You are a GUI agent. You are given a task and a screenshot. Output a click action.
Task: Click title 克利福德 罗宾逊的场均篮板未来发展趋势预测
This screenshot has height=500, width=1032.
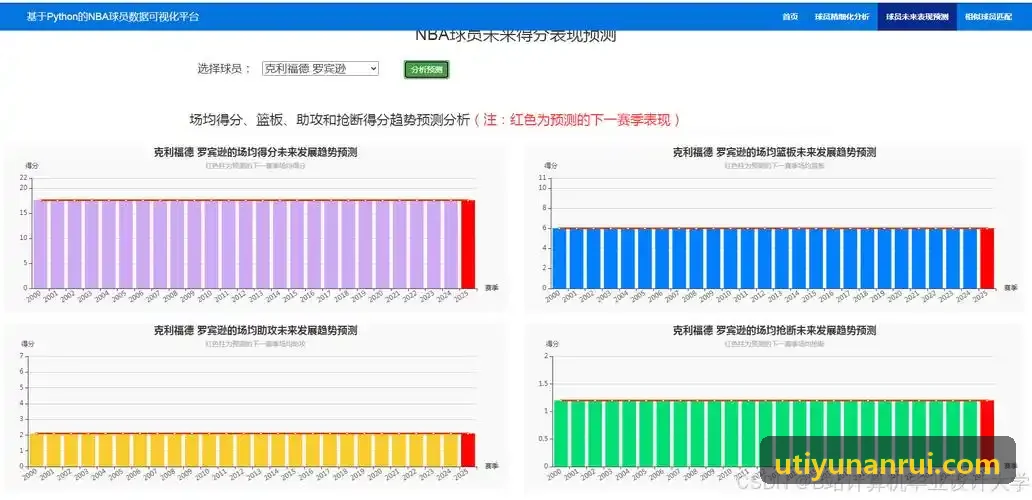pos(774,153)
